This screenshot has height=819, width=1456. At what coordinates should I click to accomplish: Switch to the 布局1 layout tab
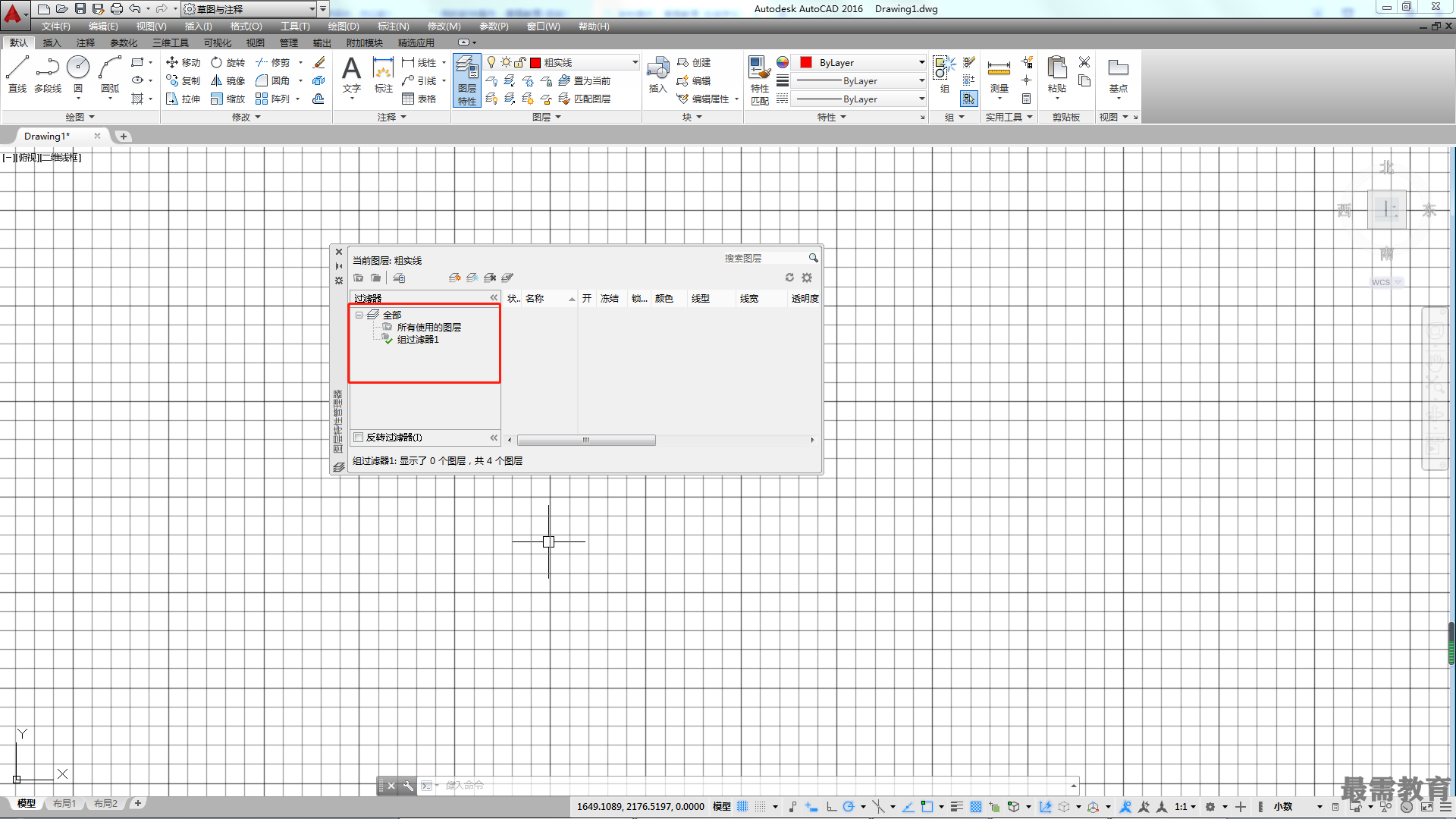pyautogui.click(x=64, y=803)
